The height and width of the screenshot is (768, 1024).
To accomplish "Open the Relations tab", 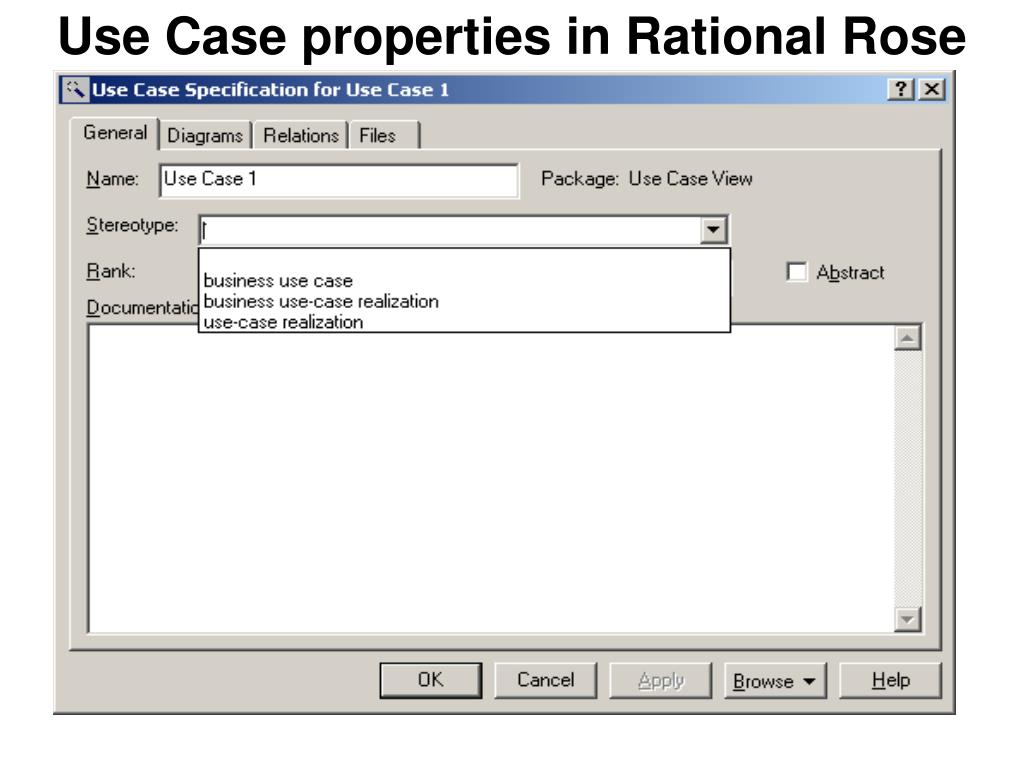I will pyautogui.click(x=301, y=136).
